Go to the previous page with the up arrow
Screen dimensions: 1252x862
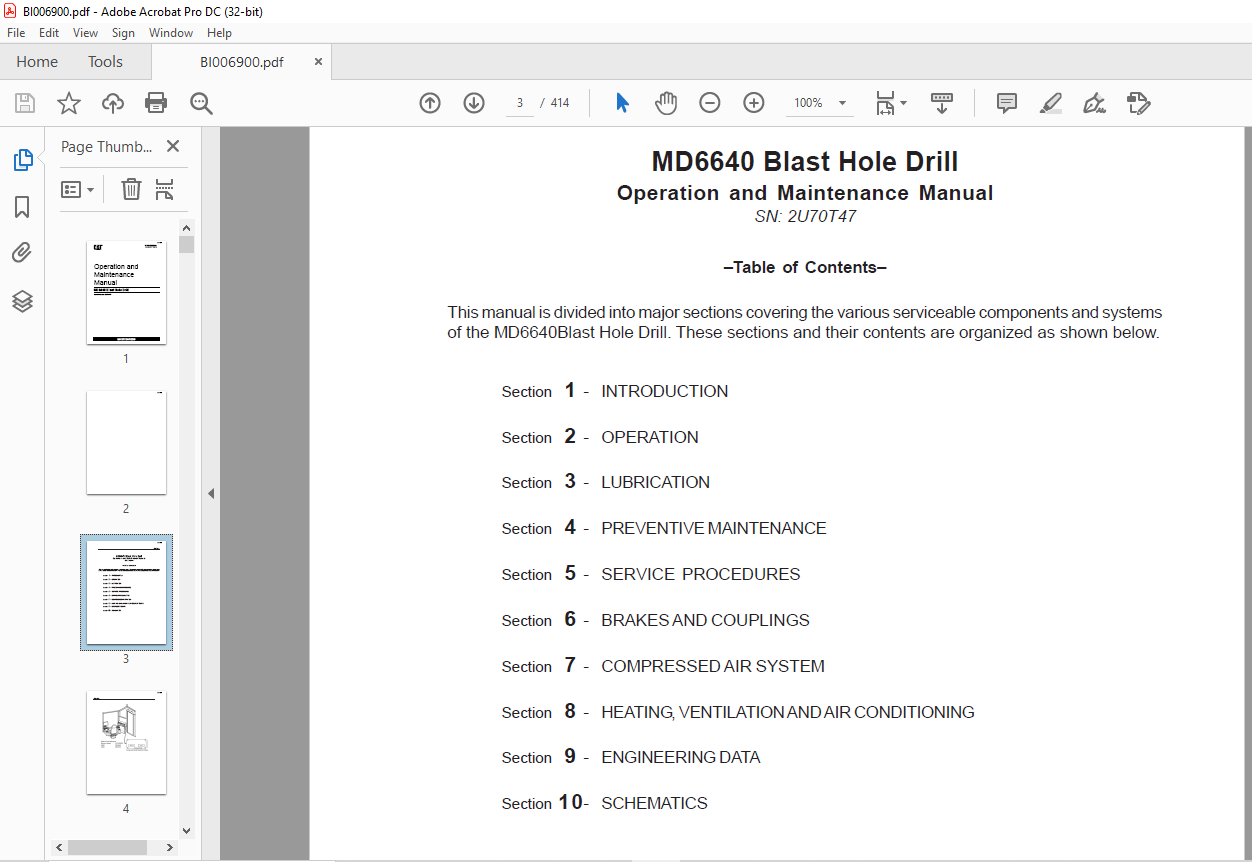pyautogui.click(x=430, y=103)
